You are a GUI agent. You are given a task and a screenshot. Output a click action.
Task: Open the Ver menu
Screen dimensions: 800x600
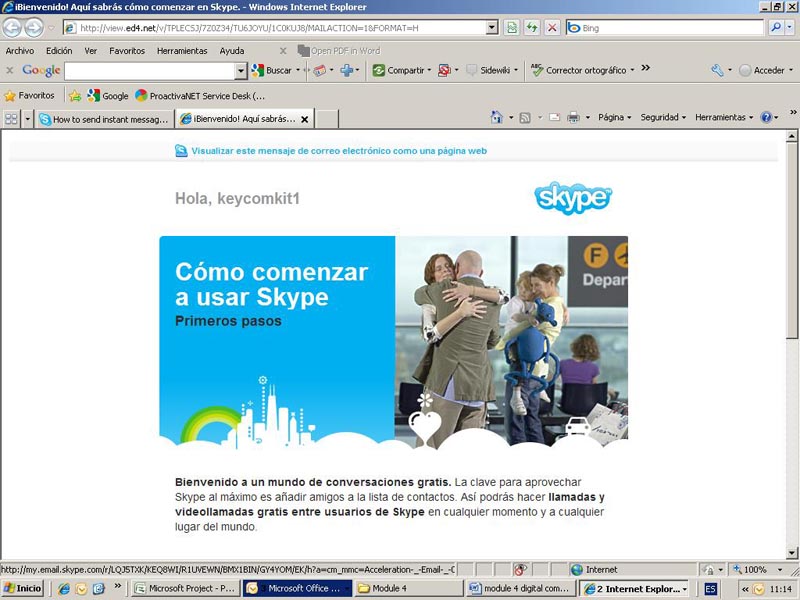coord(91,51)
